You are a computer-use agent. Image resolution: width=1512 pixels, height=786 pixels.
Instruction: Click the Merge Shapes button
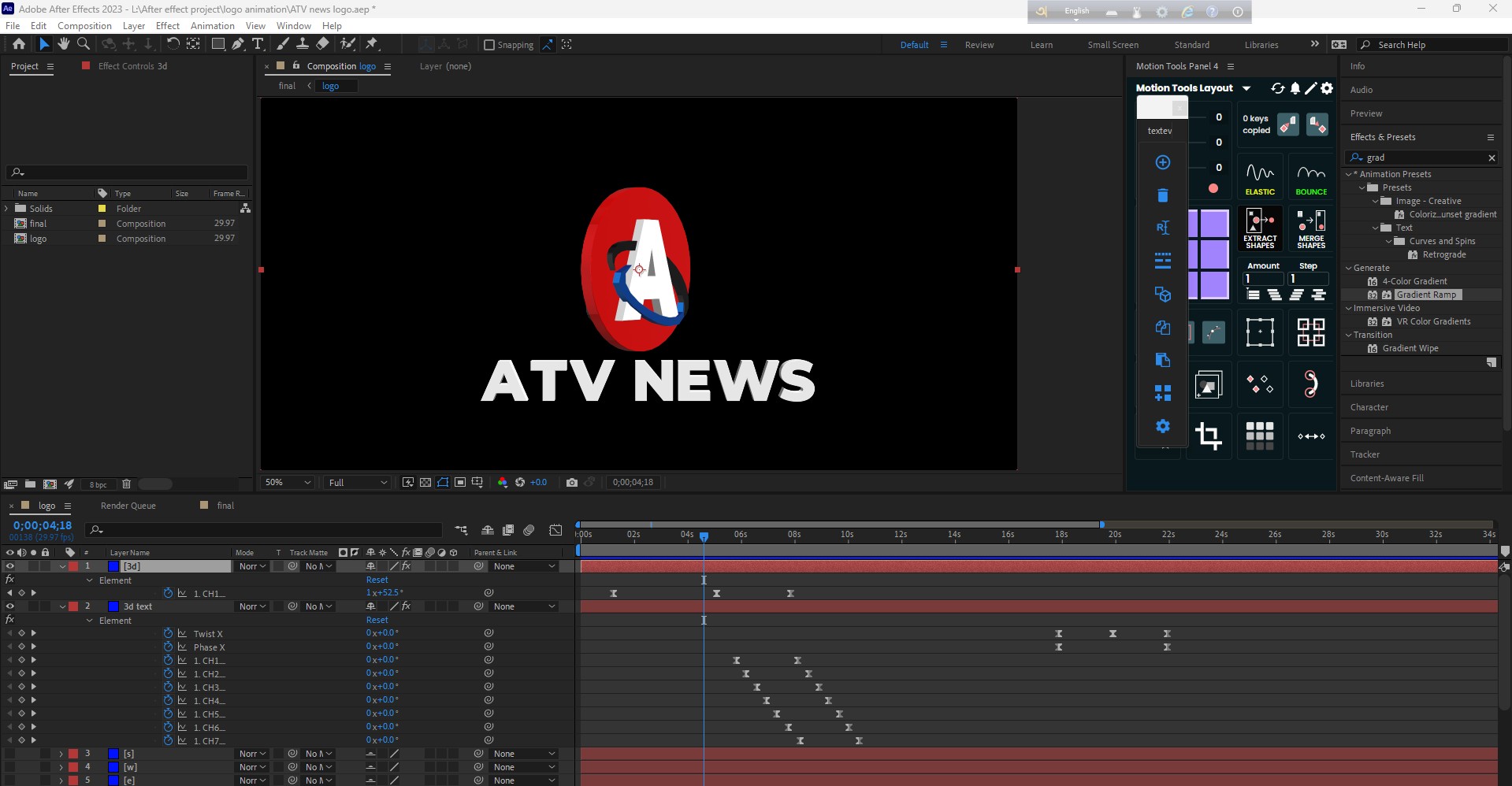[x=1311, y=229]
